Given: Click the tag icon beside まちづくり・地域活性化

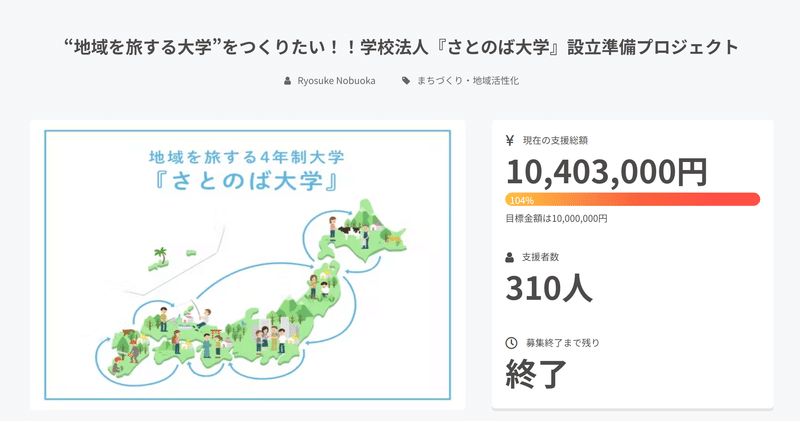Looking at the screenshot, I should click(406, 81).
